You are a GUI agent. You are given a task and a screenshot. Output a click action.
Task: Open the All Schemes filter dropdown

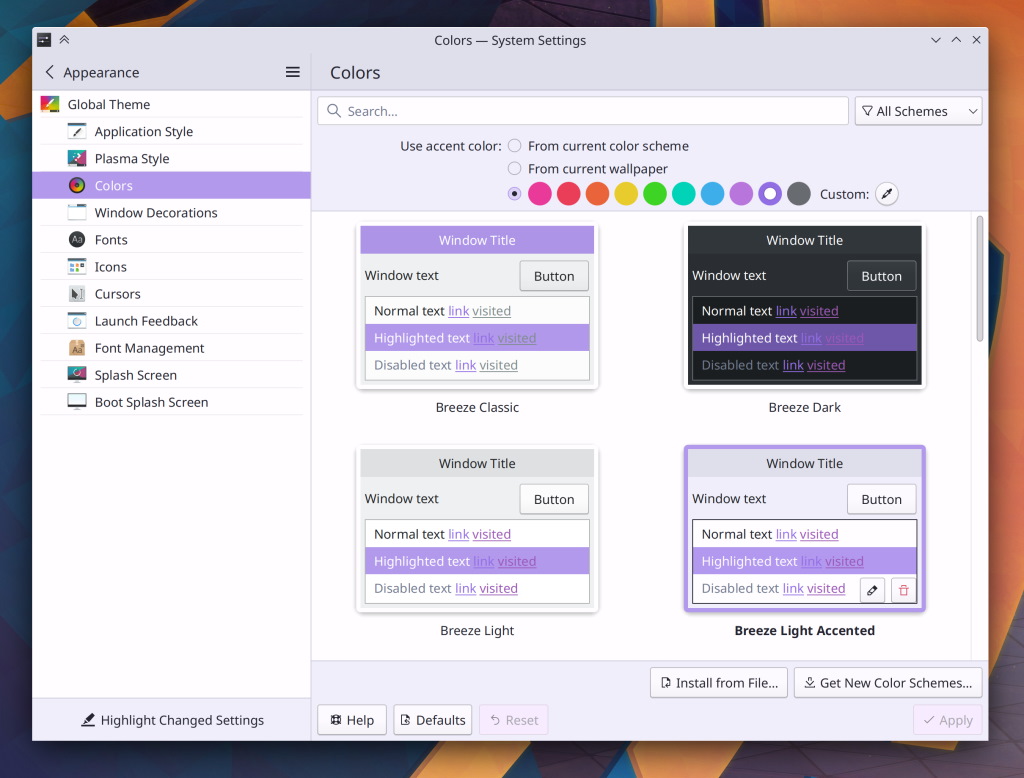[917, 111]
